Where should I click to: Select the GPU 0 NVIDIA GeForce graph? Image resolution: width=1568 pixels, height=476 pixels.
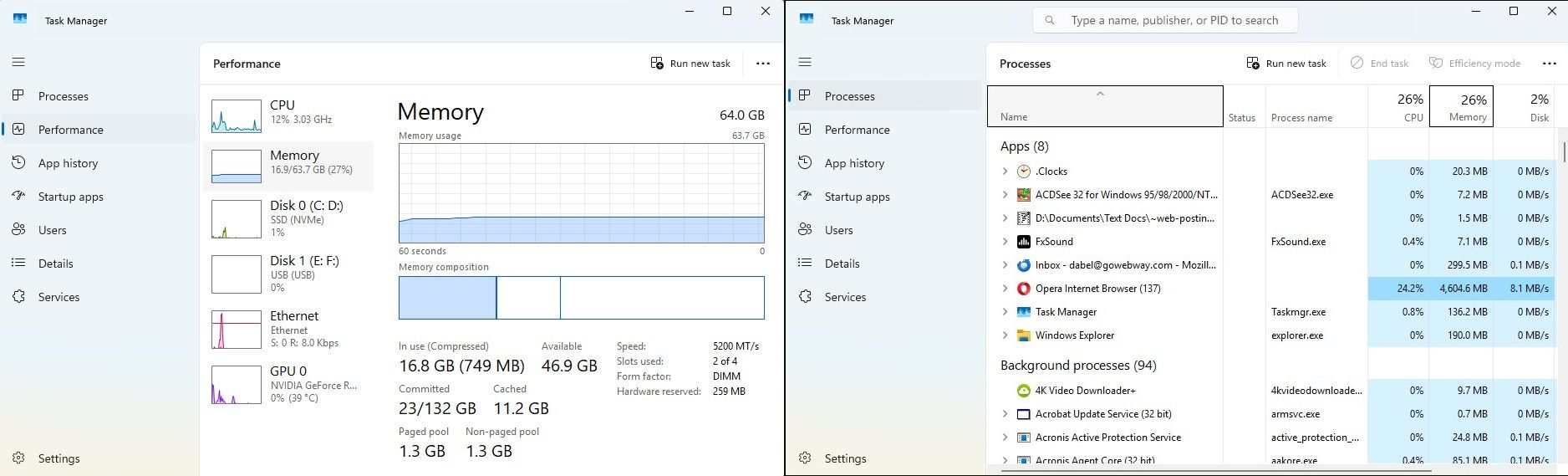click(237, 385)
